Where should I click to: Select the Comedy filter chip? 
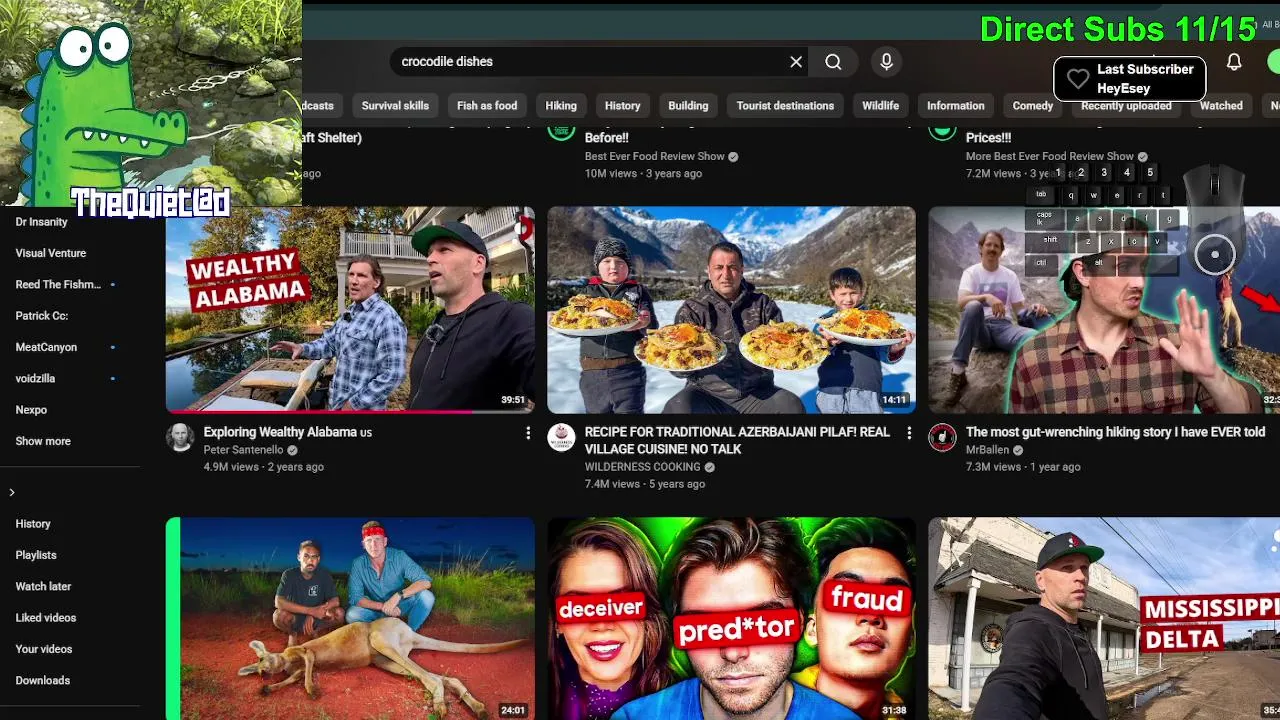coord(1032,106)
